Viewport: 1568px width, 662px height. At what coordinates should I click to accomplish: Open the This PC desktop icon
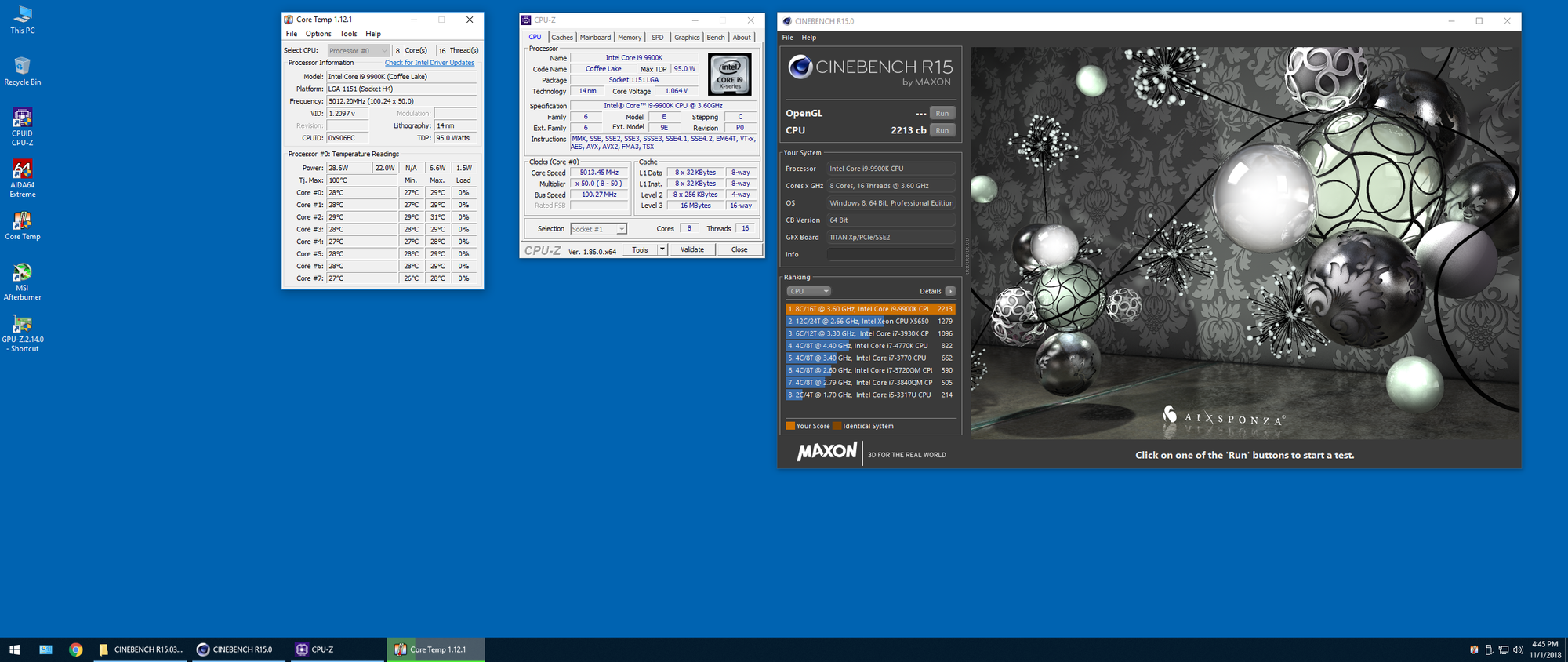[23, 20]
